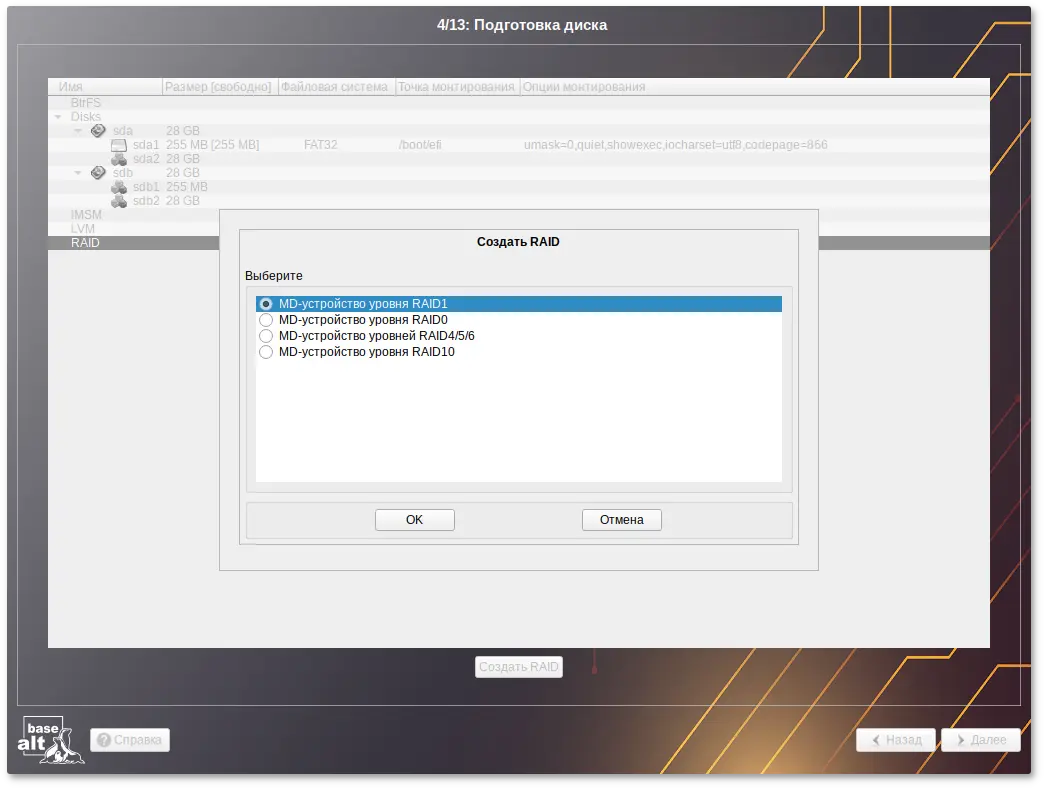Image resolution: width=1044 pixels, height=788 pixels.
Task: Click the sdb1 partition icon
Action: tap(119, 187)
